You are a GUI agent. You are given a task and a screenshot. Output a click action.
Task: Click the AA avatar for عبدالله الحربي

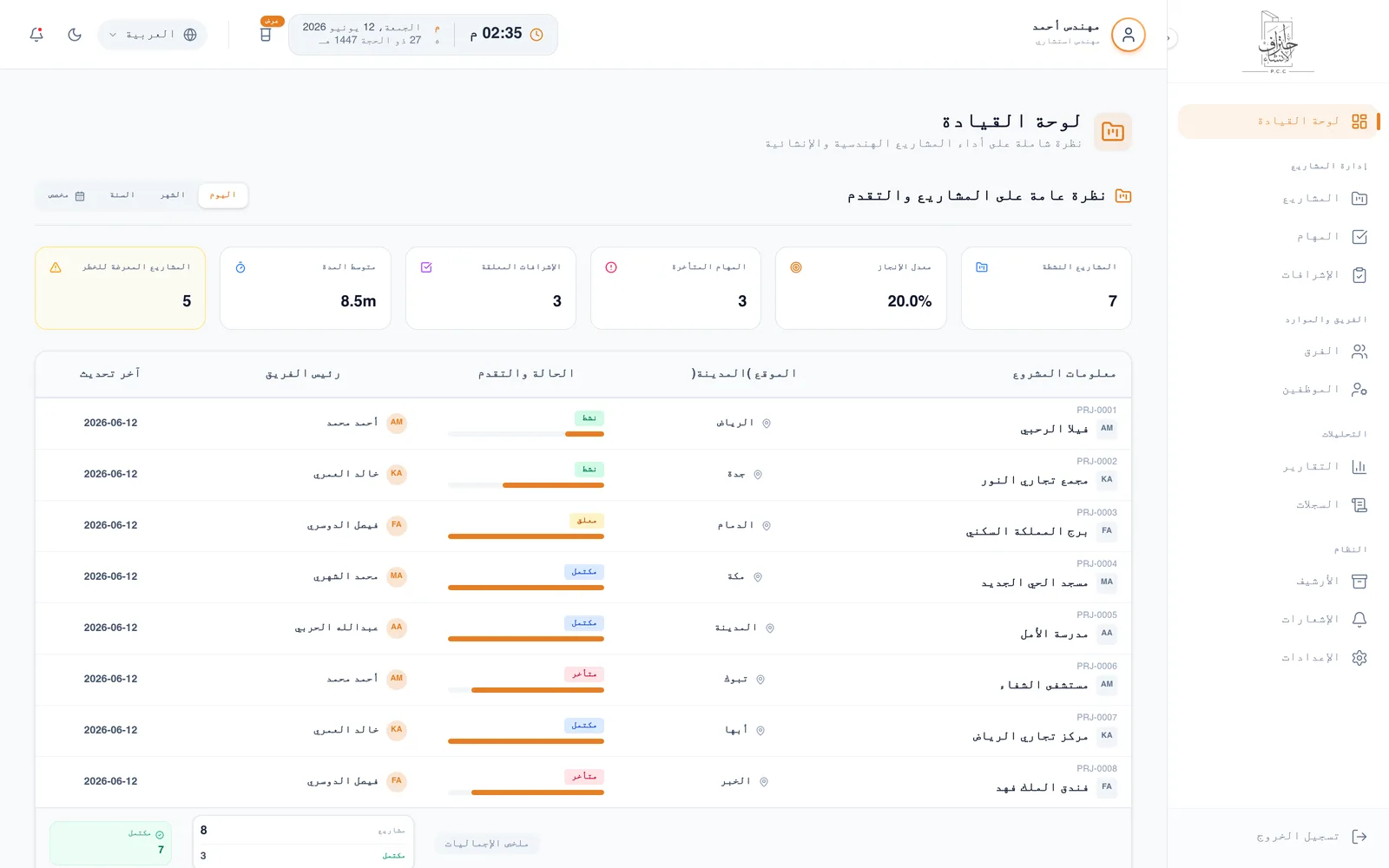pyautogui.click(x=397, y=628)
